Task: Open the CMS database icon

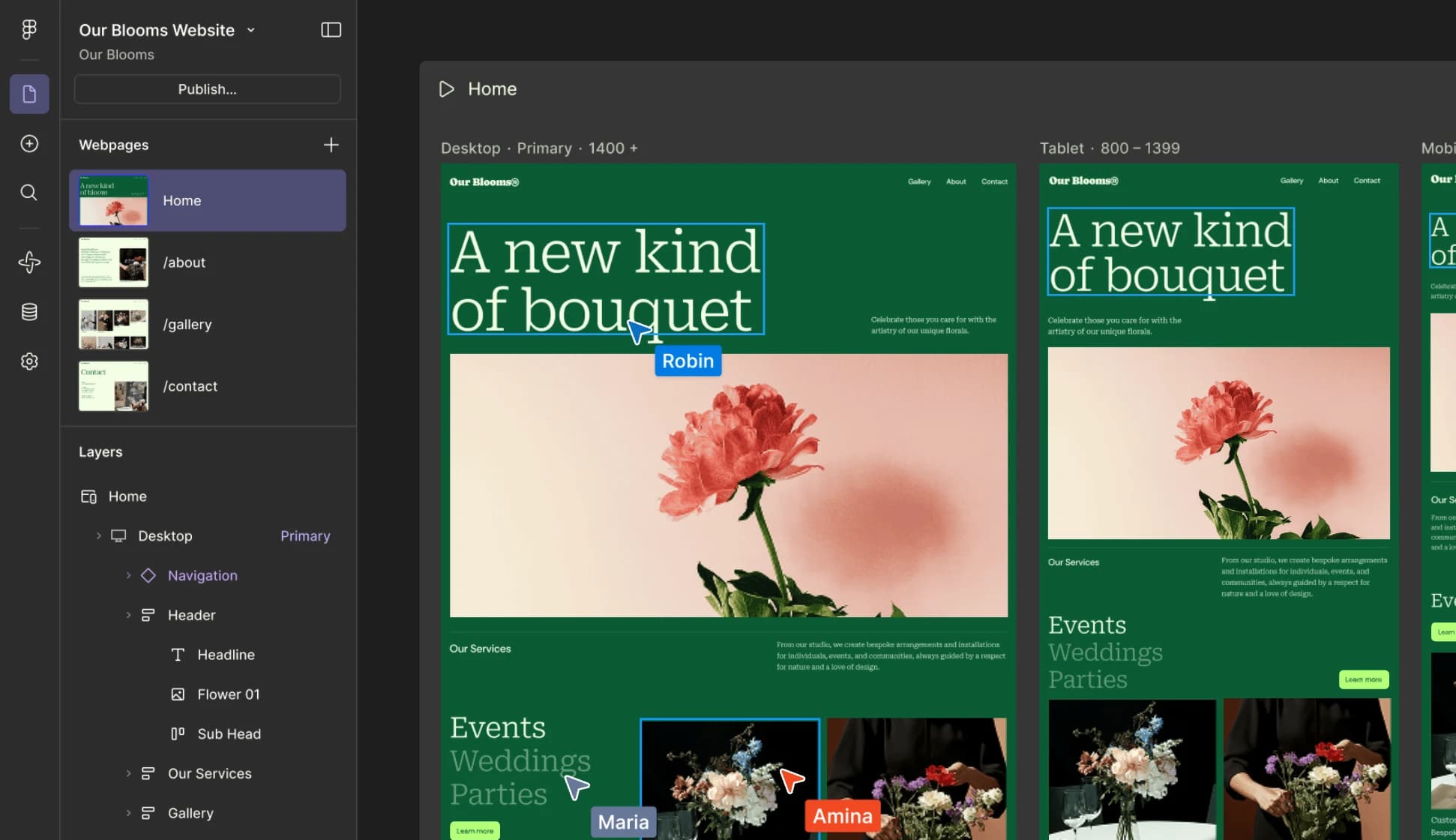Action: pos(29,312)
